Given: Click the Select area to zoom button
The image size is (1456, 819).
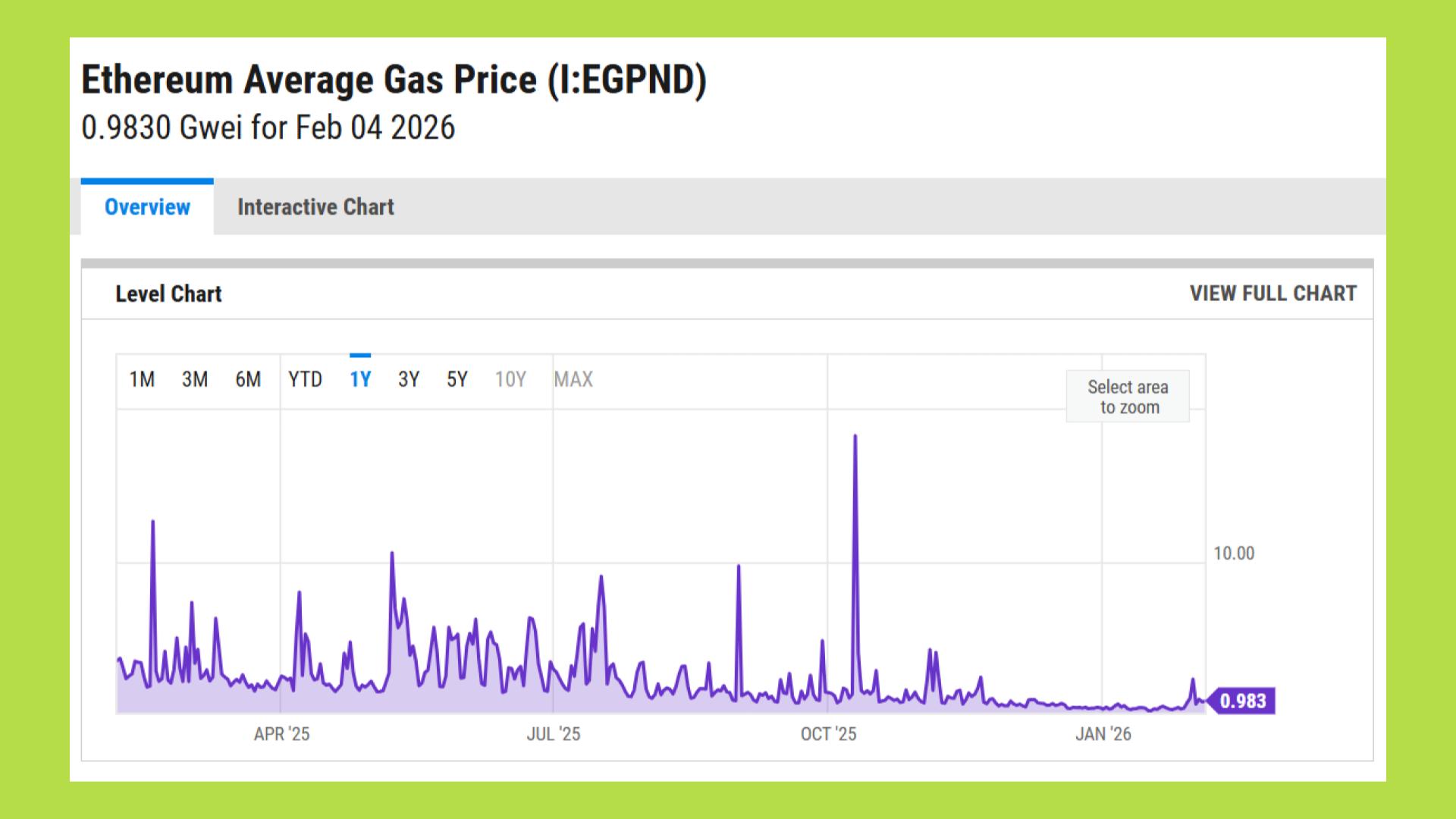Looking at the screenshot, I should click(x=1128, y=397).
